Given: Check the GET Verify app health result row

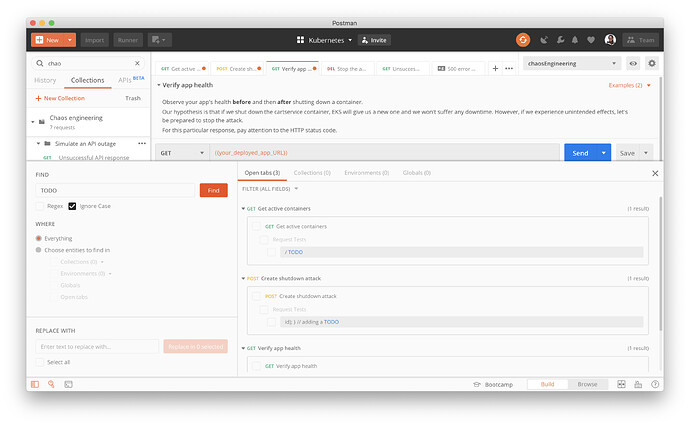Looking at the screenshot, I should coord(256,366).
